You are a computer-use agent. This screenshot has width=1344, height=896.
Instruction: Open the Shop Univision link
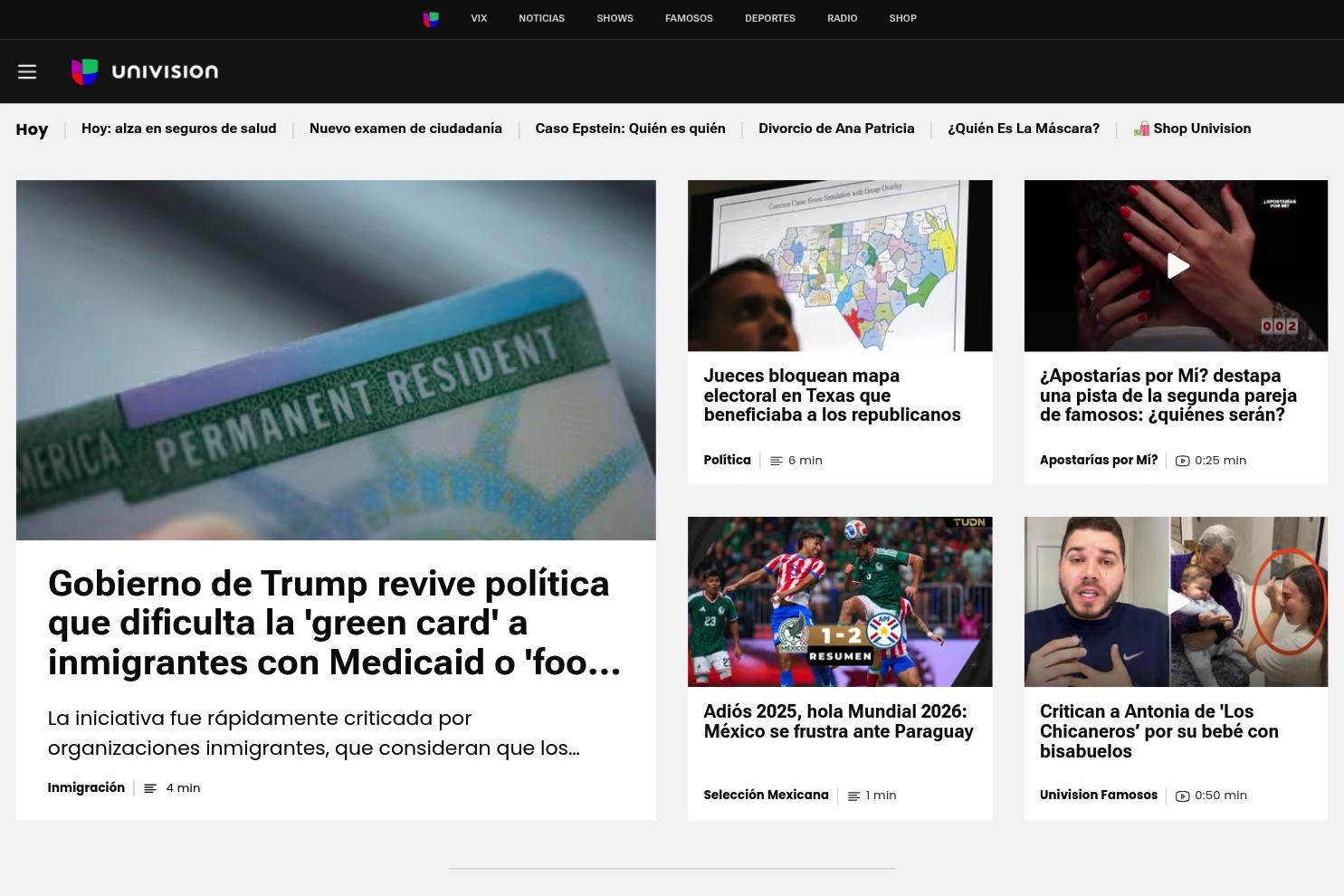coord(1192,129)
